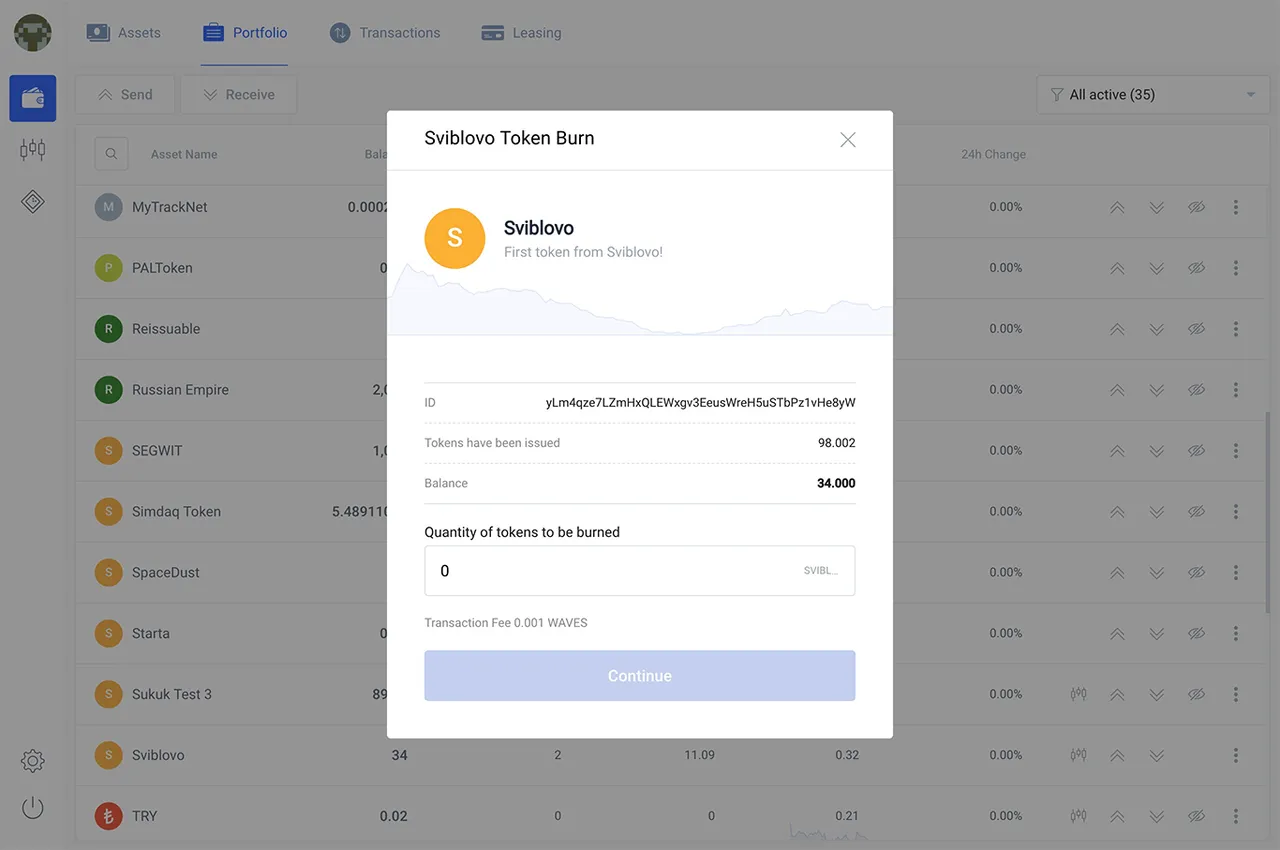Switch to the Assets tab

coord(123,33)
